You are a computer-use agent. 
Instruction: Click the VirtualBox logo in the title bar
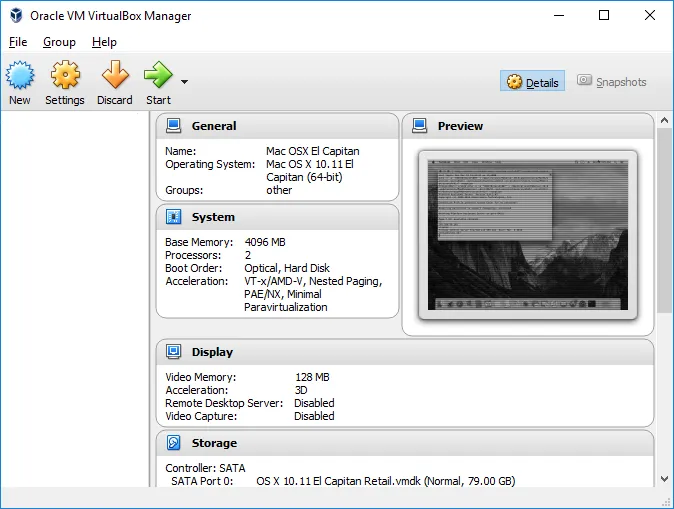click(x=16, y=15)
